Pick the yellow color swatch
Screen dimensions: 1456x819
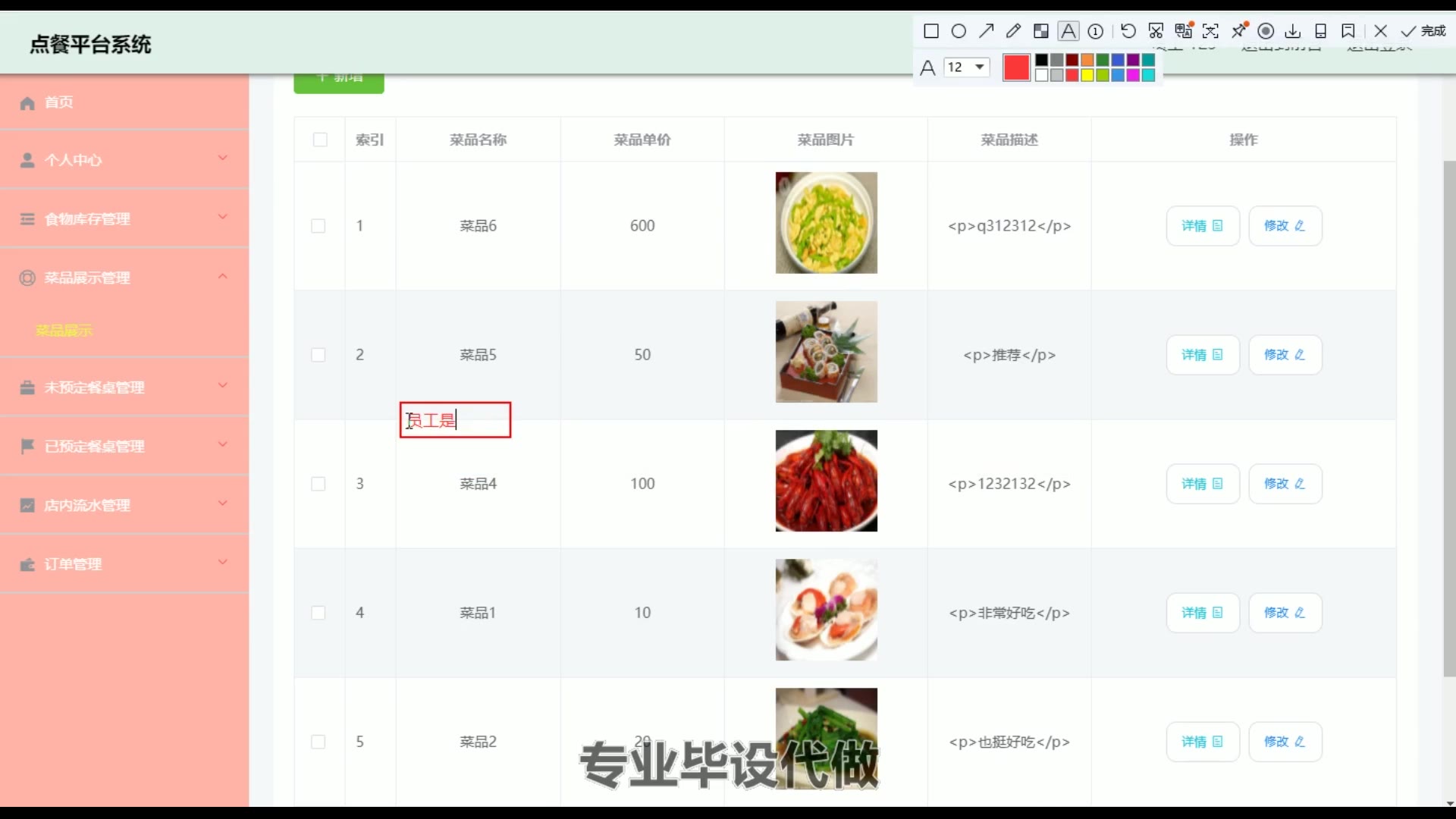tap(1087, 75)
